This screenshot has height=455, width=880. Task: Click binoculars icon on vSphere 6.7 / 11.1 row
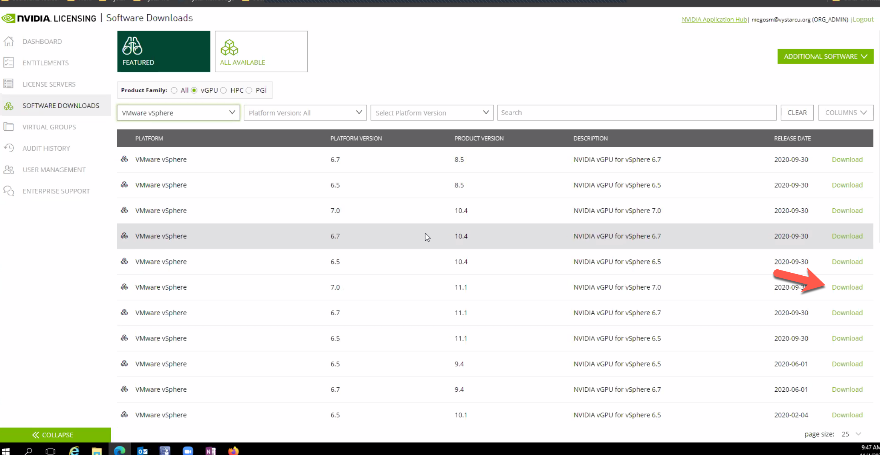click(124, 312)
